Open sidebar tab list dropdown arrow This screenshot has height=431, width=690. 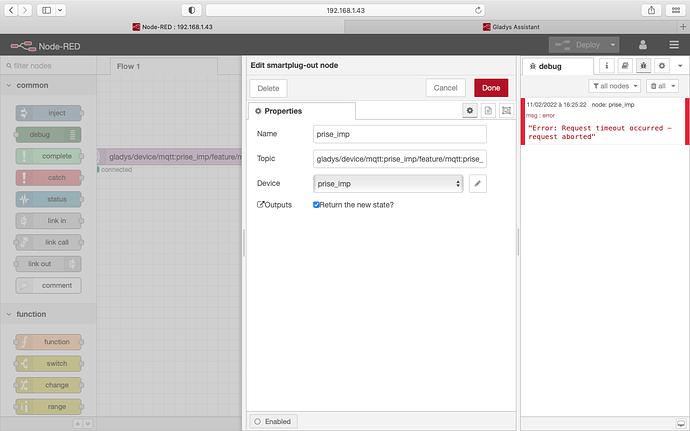[x=680, y=66]
